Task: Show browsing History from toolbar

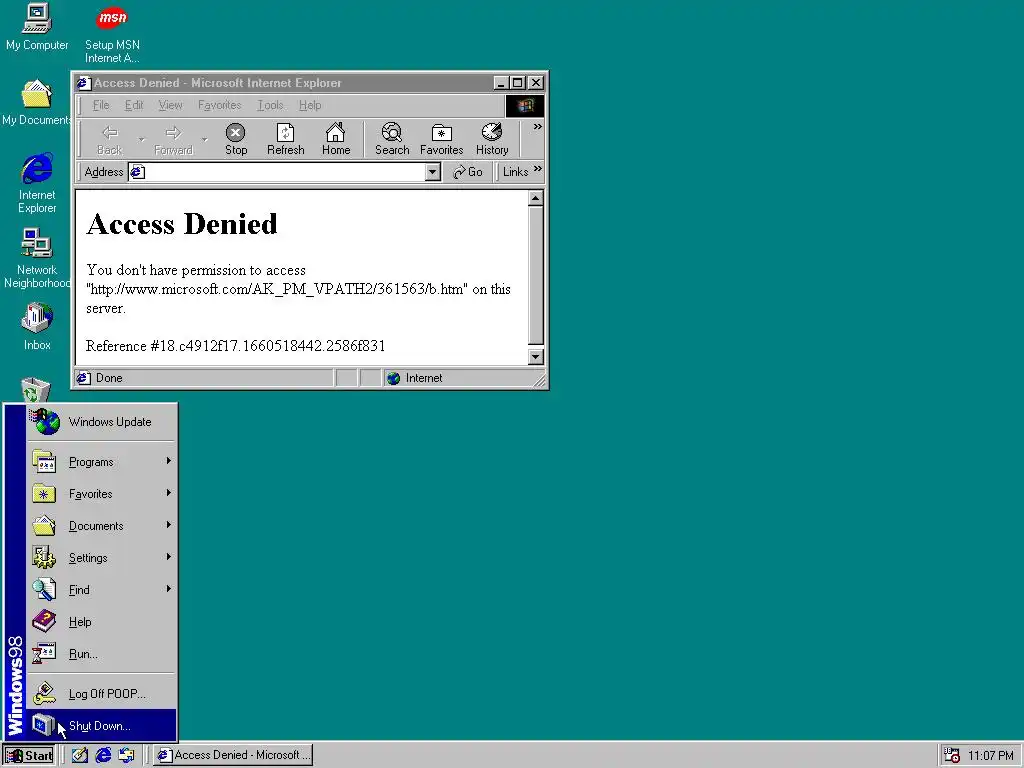Action: (x=492, y=140)
